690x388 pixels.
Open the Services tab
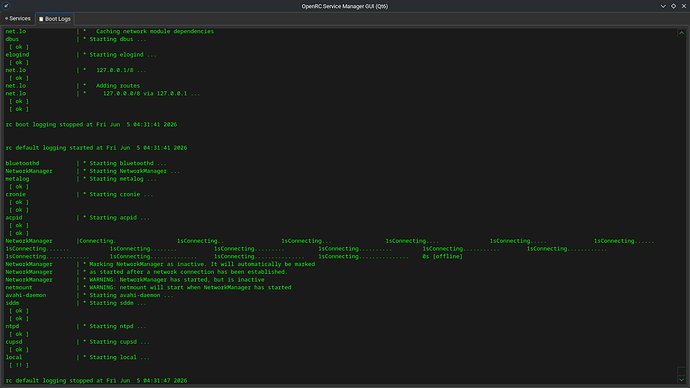[18, 18]
